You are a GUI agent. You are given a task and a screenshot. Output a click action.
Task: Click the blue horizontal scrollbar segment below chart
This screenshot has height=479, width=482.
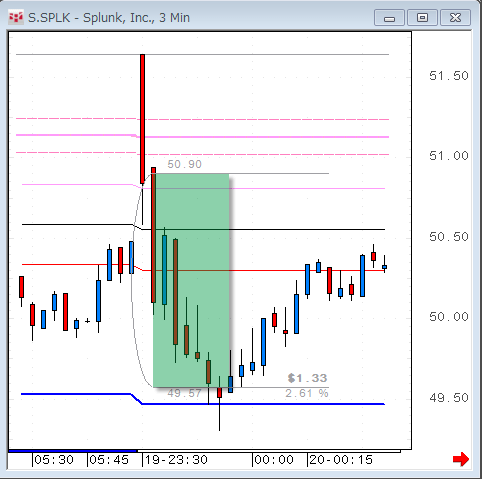tap(73, 451)
